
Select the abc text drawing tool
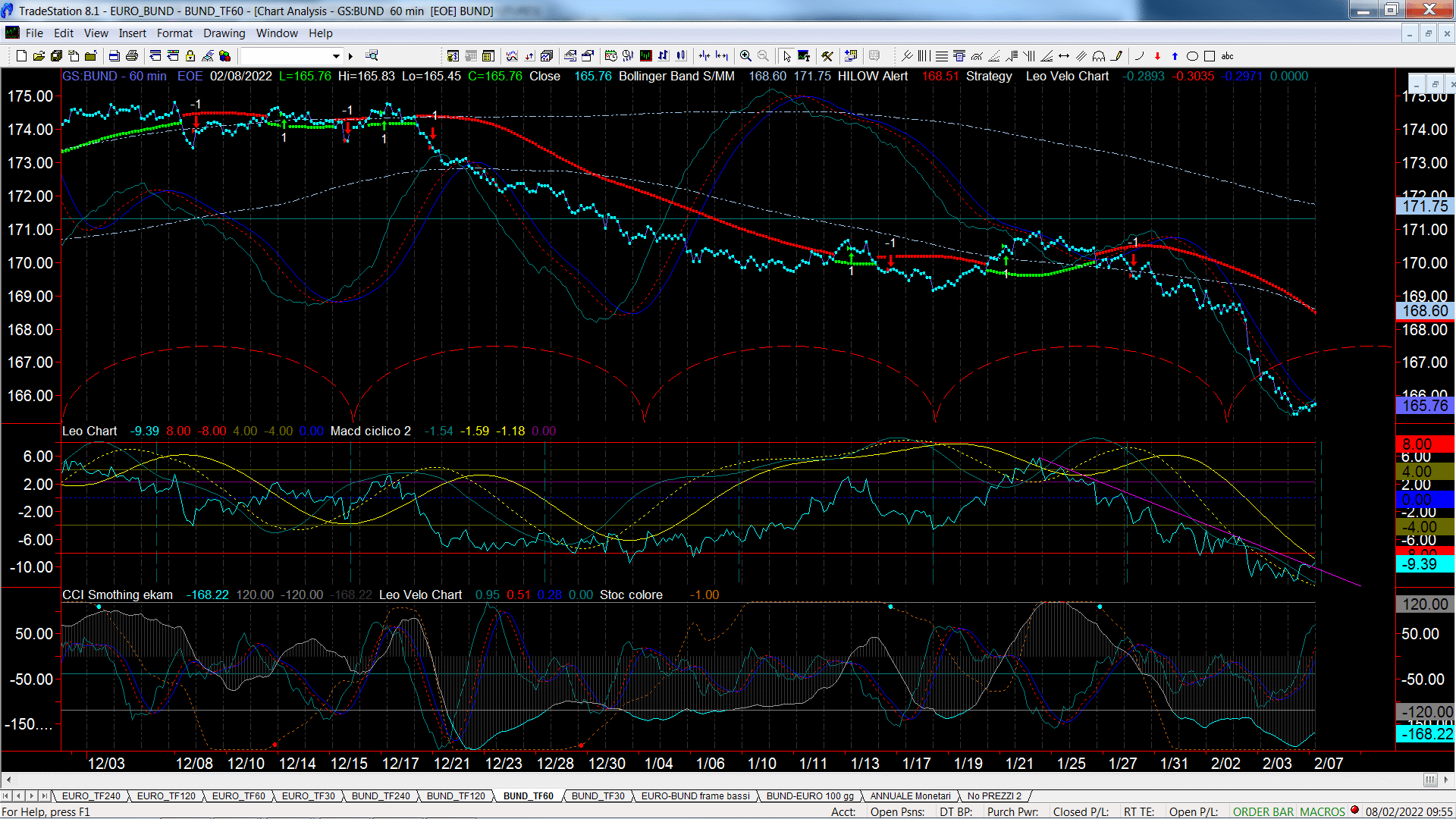[x=1228, y=56]
